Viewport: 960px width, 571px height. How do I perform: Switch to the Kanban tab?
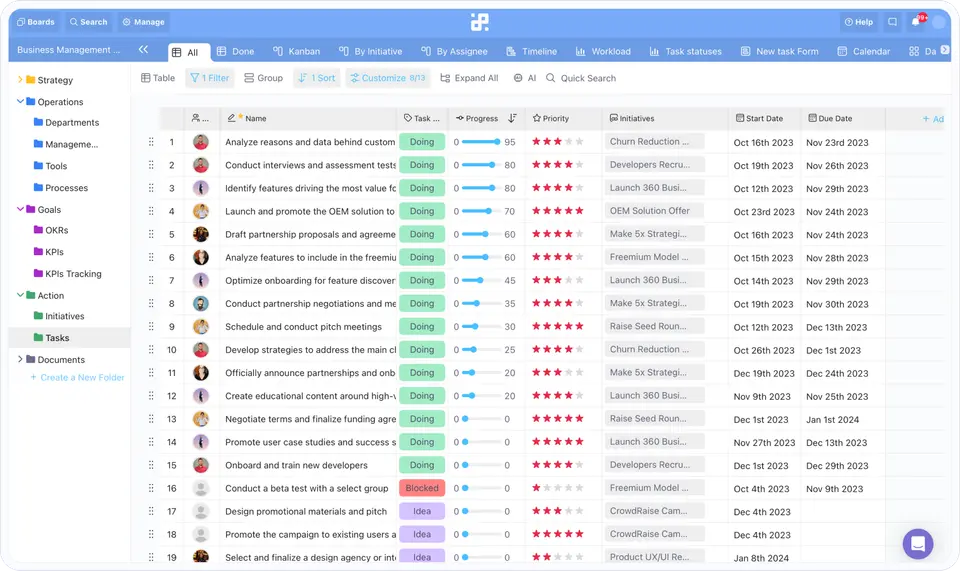pyautogui.click(x=296, y=51)
